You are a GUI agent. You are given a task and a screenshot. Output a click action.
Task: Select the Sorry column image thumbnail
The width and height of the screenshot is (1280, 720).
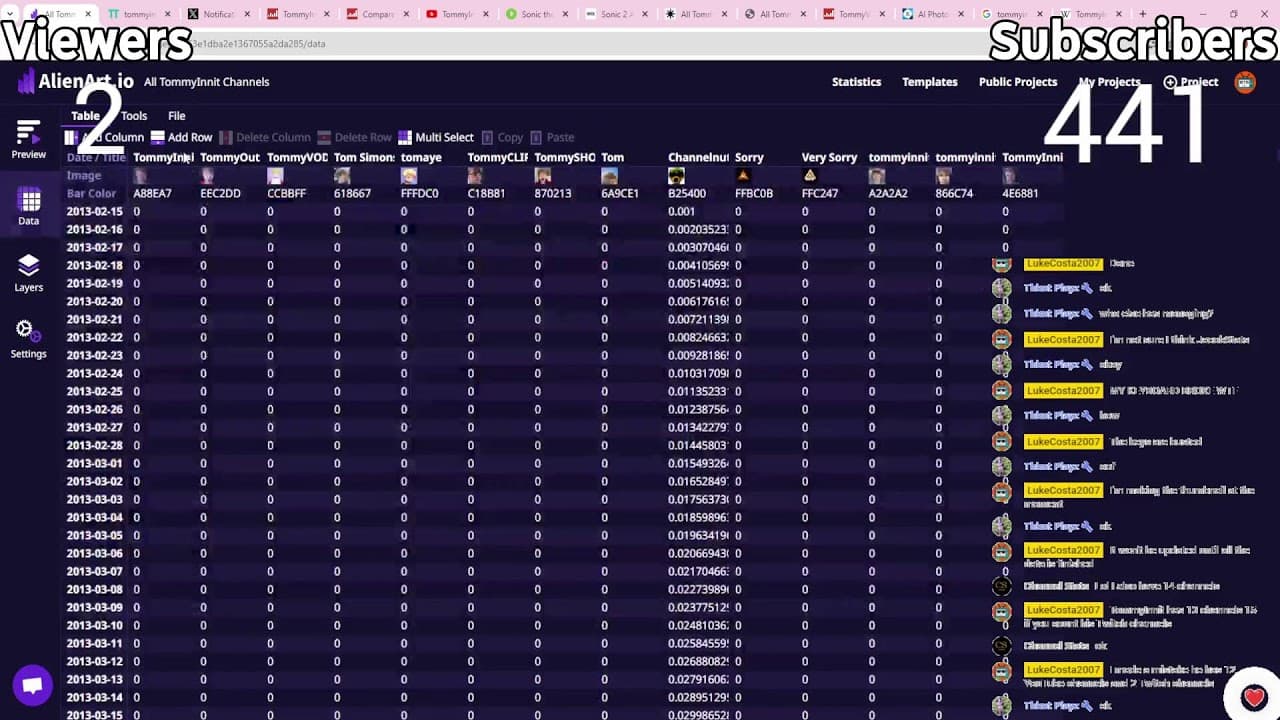(x=743, y=176)
